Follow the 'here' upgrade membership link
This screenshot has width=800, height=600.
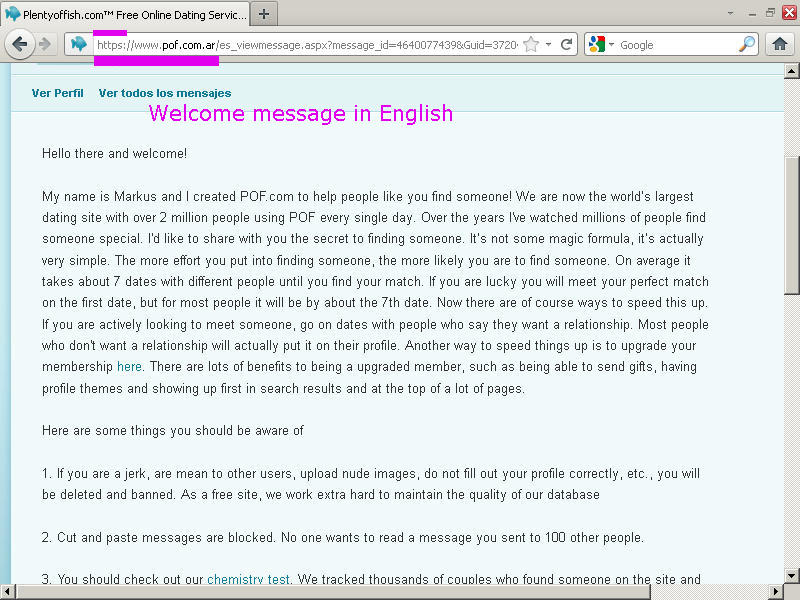tap(129, 367)
